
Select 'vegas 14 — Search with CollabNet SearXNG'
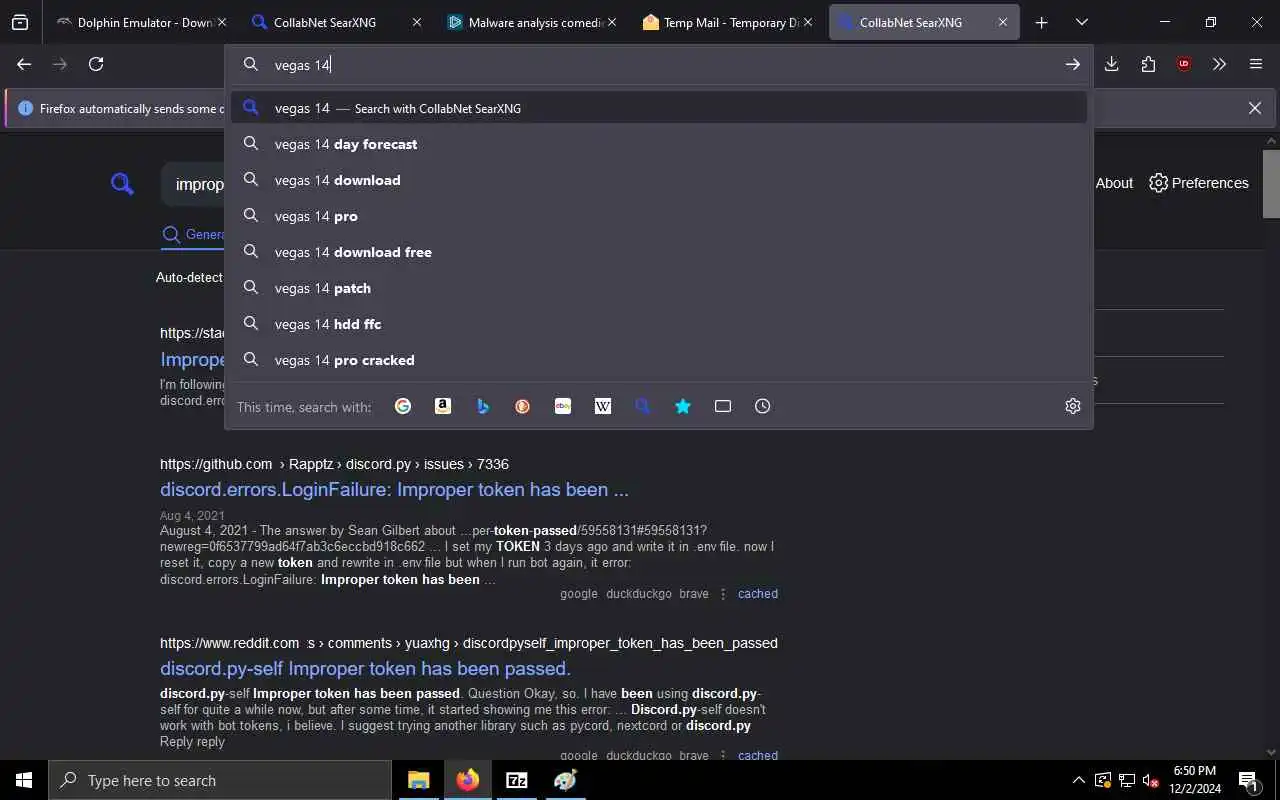[659, 108]
